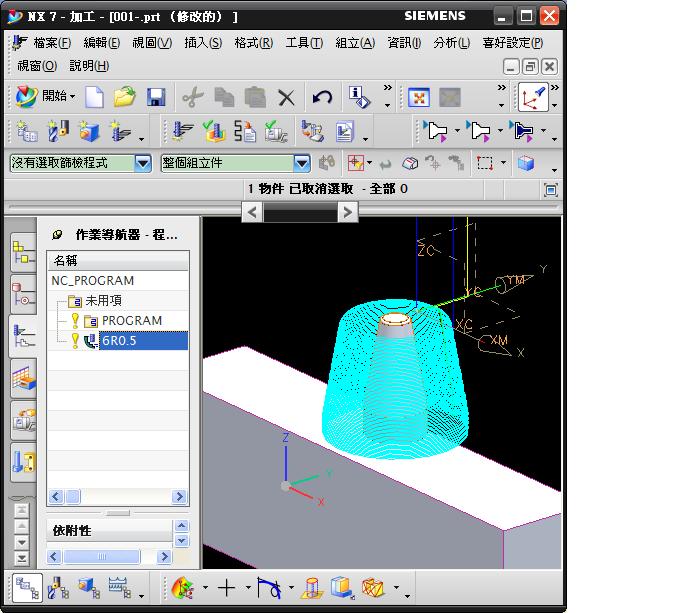Open dropdown arrow next to rendering style icon
680x613 pixels.
[205, 588]
